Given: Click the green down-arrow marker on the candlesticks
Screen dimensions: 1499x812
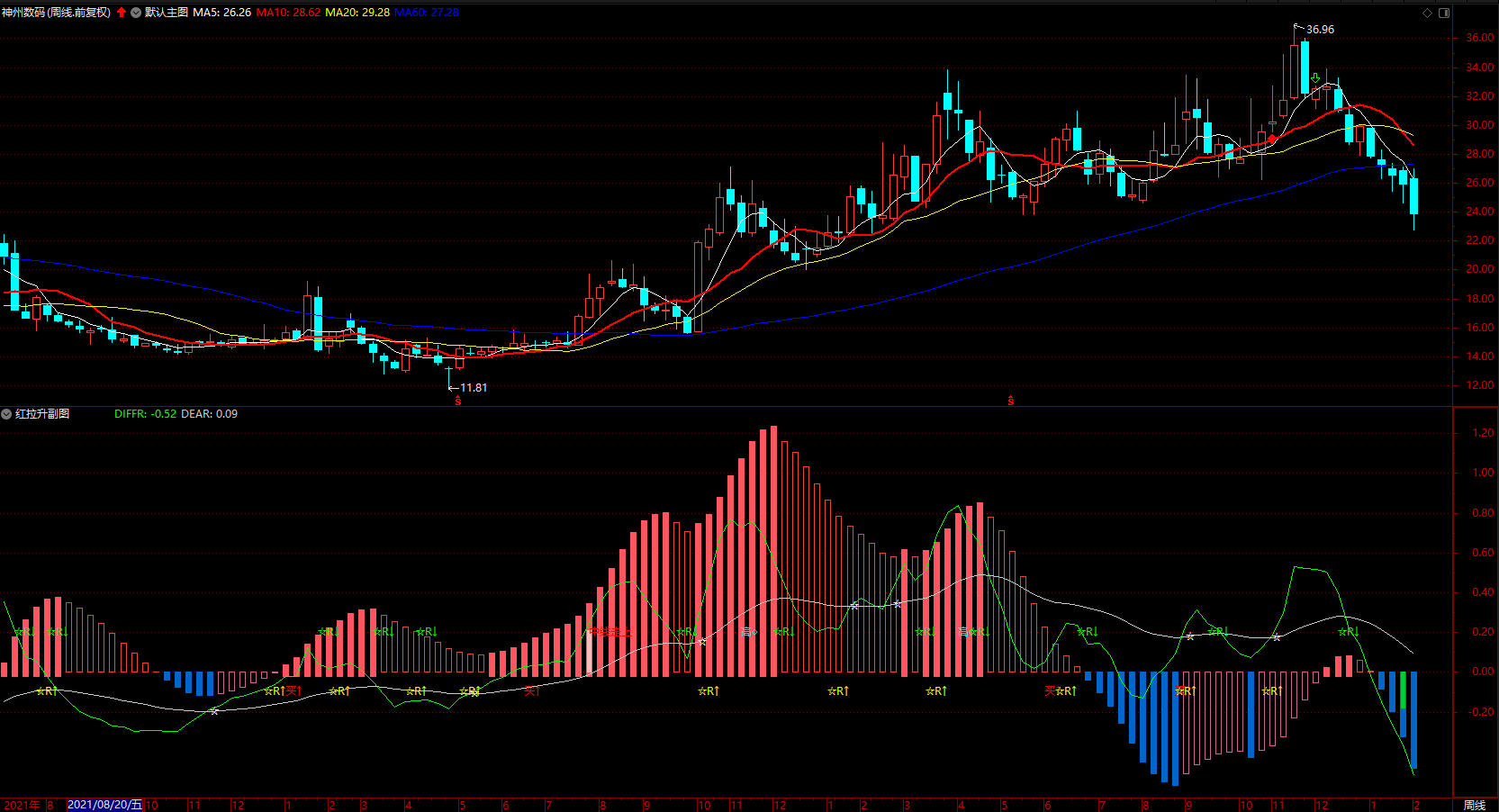Looking at the screenshot, I should [x=1315, y=78].
